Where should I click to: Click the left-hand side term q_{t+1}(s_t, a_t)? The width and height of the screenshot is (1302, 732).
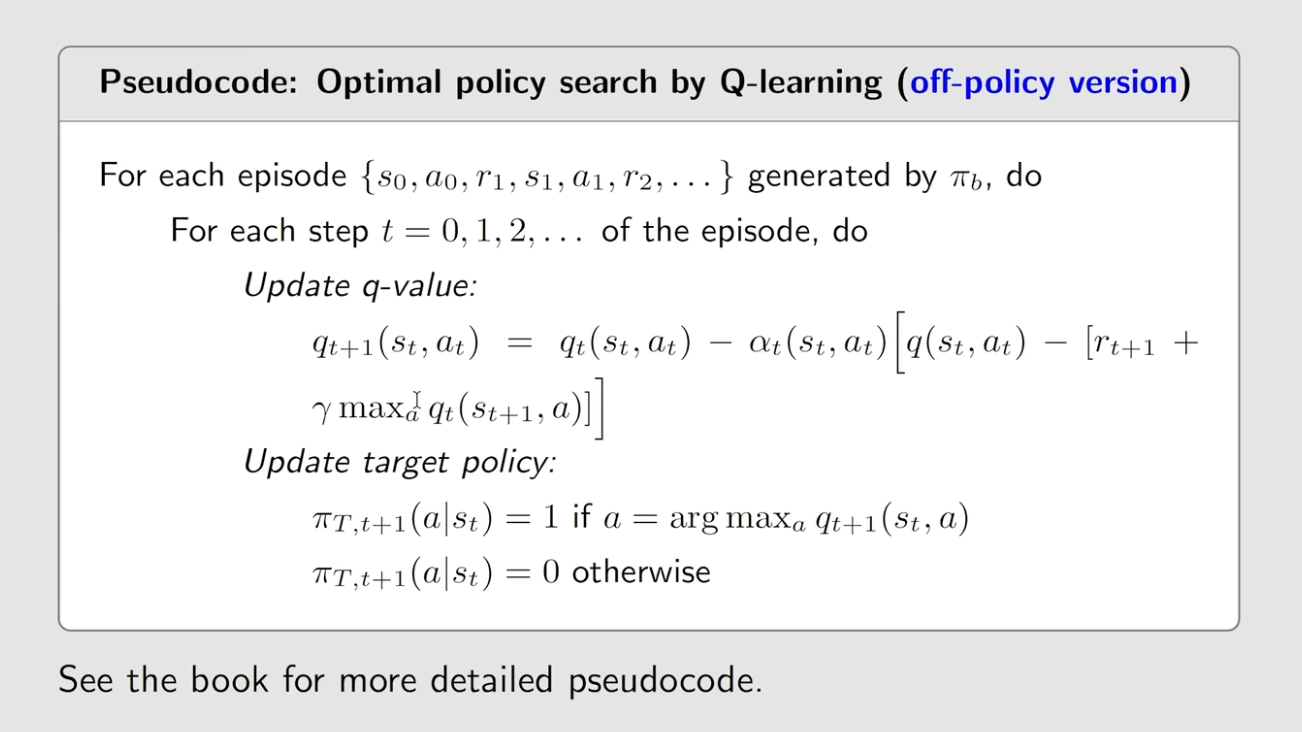(x=395, y=344)
